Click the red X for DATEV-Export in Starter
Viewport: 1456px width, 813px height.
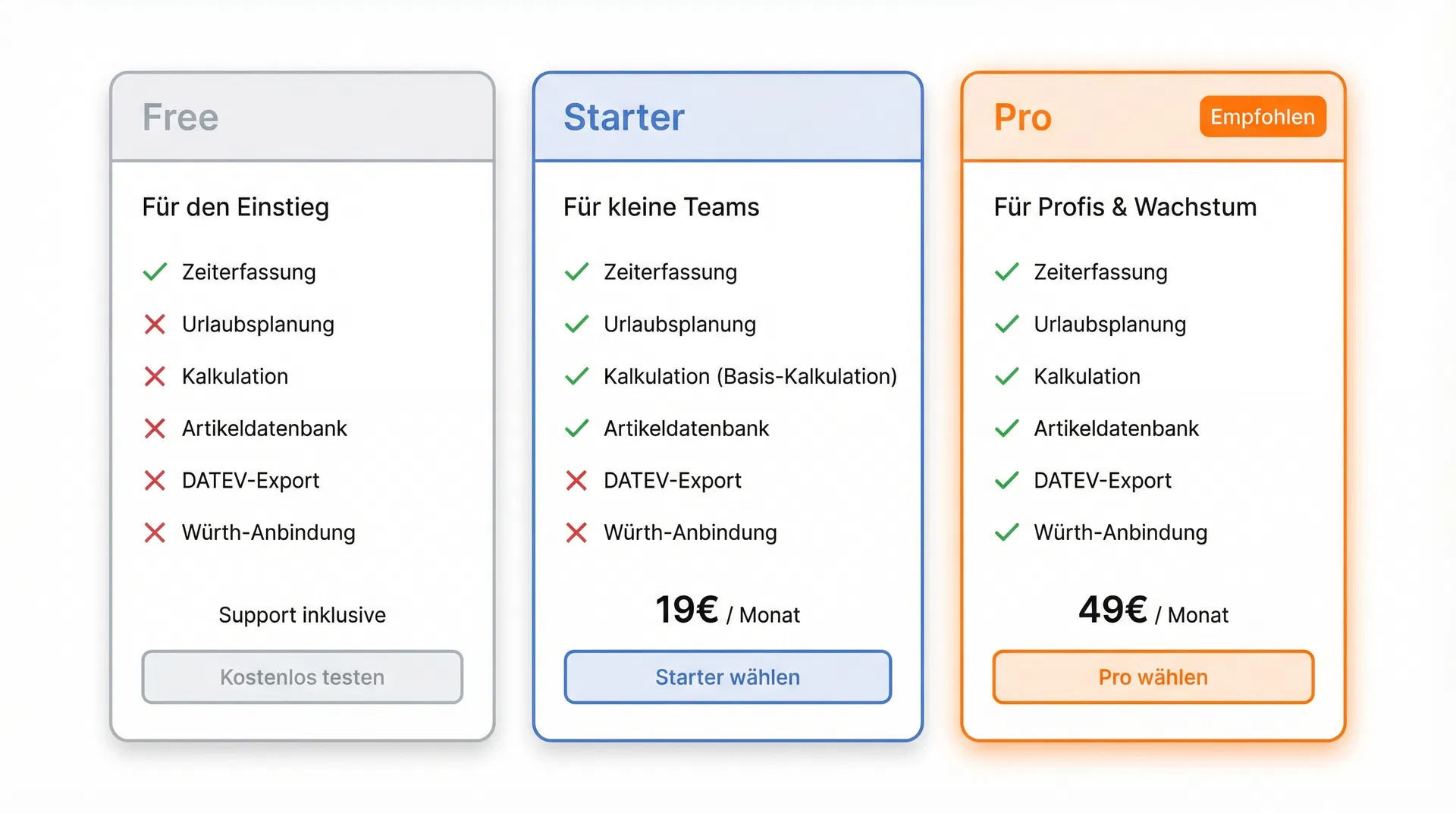[577, 480]
